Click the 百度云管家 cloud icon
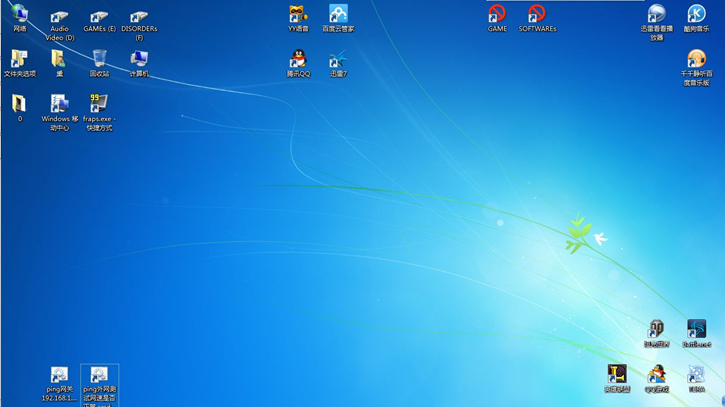This screenshot has width=725, height=407. point(338,15)
